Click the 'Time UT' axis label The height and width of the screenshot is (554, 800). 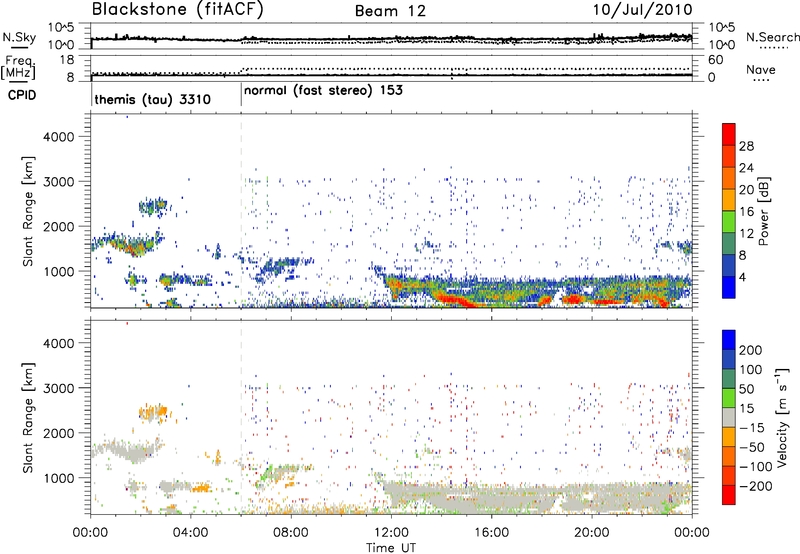pyautogui.click(x=391, y=548)
